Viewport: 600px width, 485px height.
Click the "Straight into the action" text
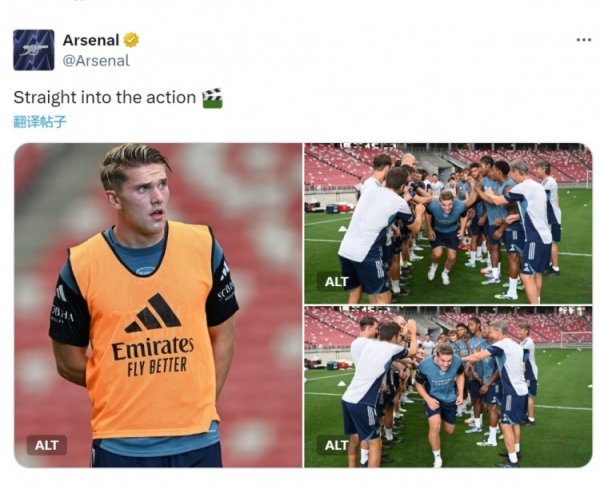[104, 98]
